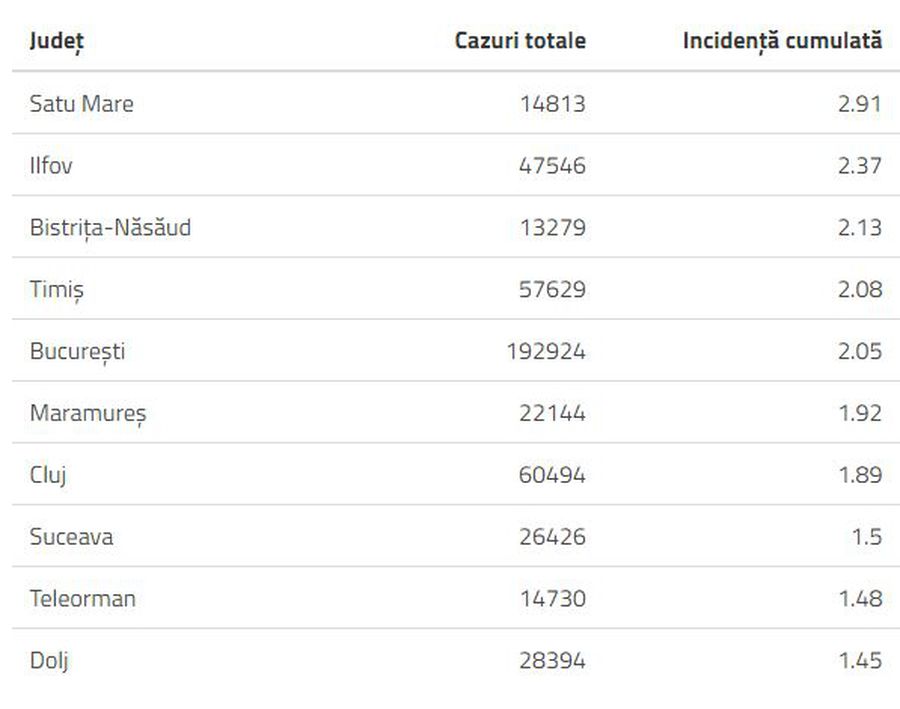Select the Suceava row label

pyautogui.click(x=71, y=537)
